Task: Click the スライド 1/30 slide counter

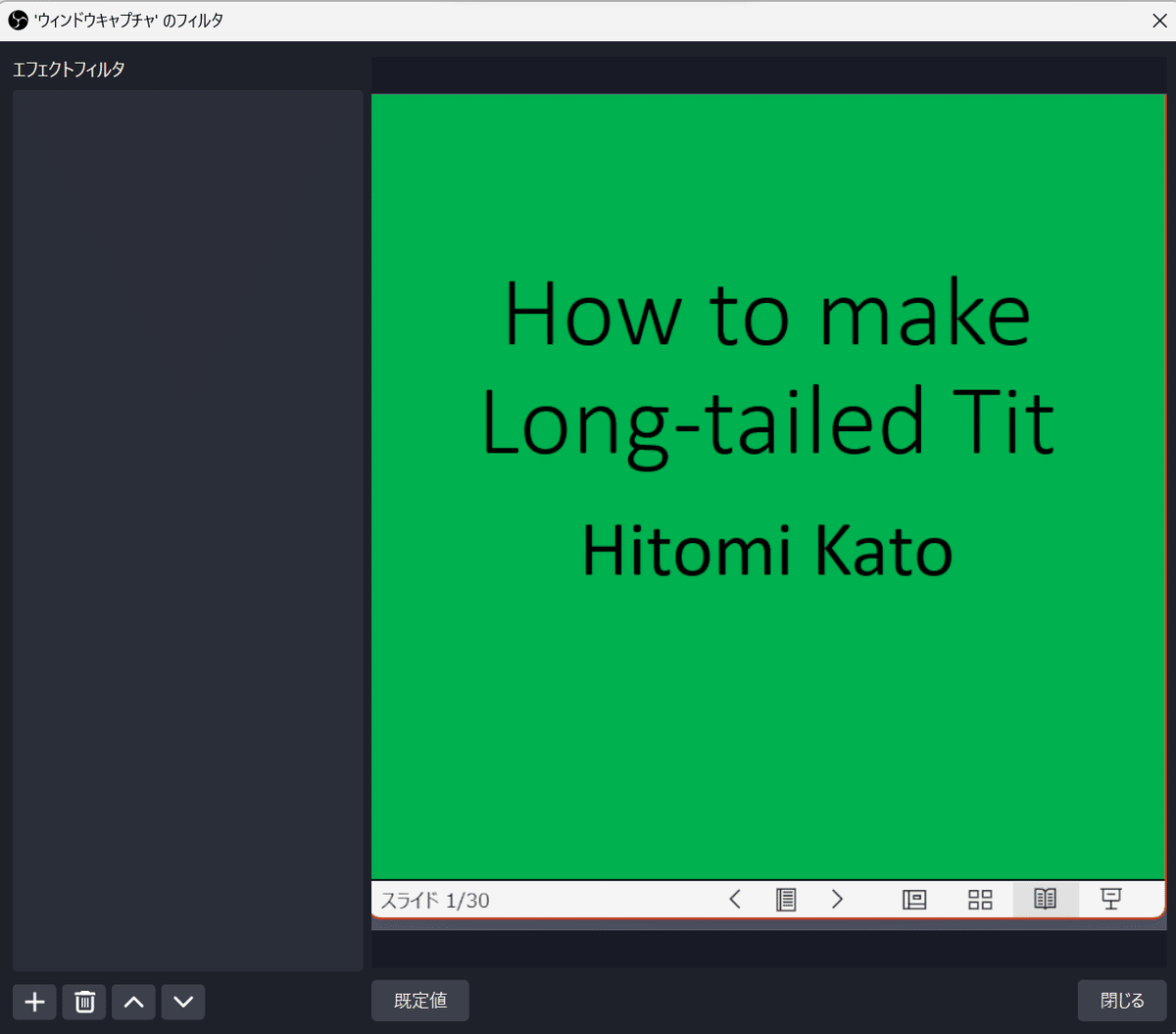Action: [x=435, y=900]
